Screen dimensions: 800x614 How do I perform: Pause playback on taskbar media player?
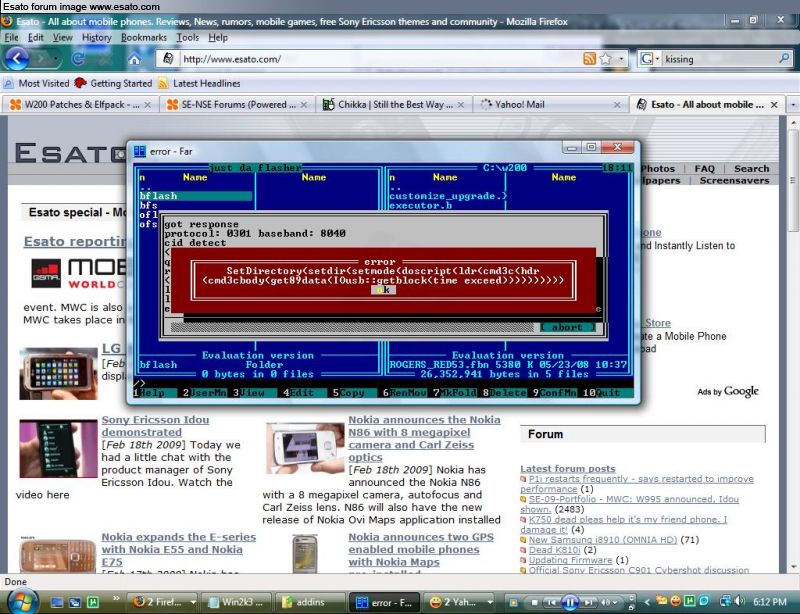(x=569, y=602)
